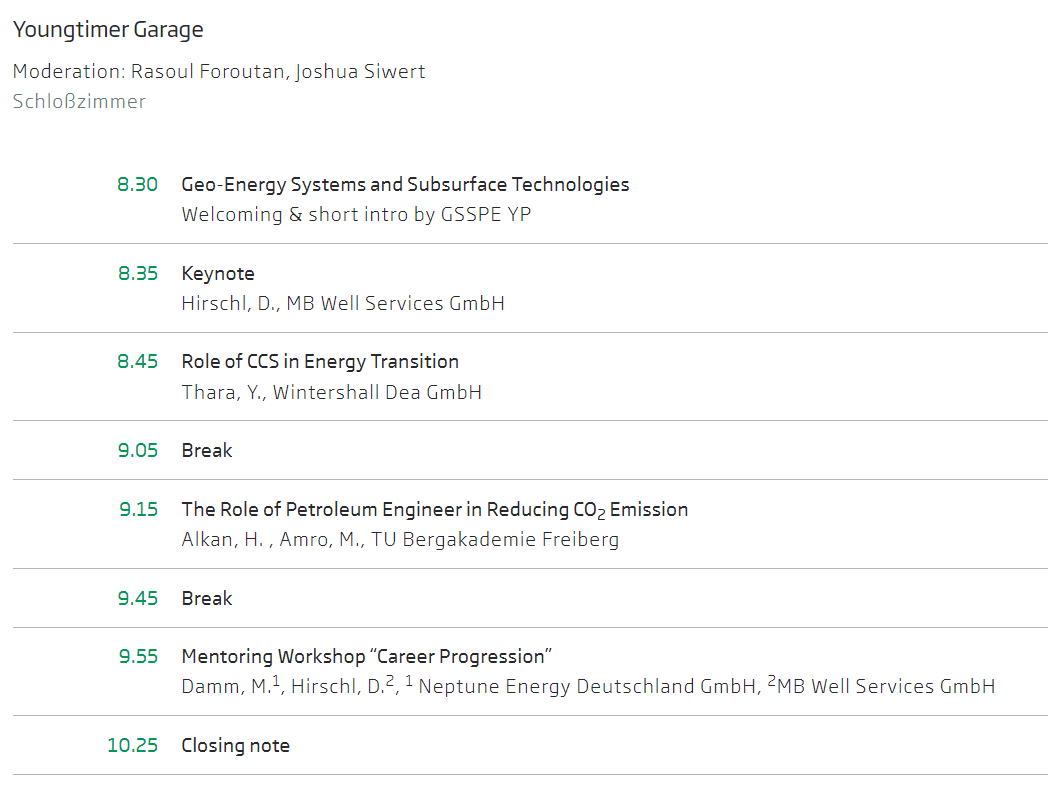Select the 'Closing note' entry
The width and height of the screenshot is (1048, 802).
point(235,746)
